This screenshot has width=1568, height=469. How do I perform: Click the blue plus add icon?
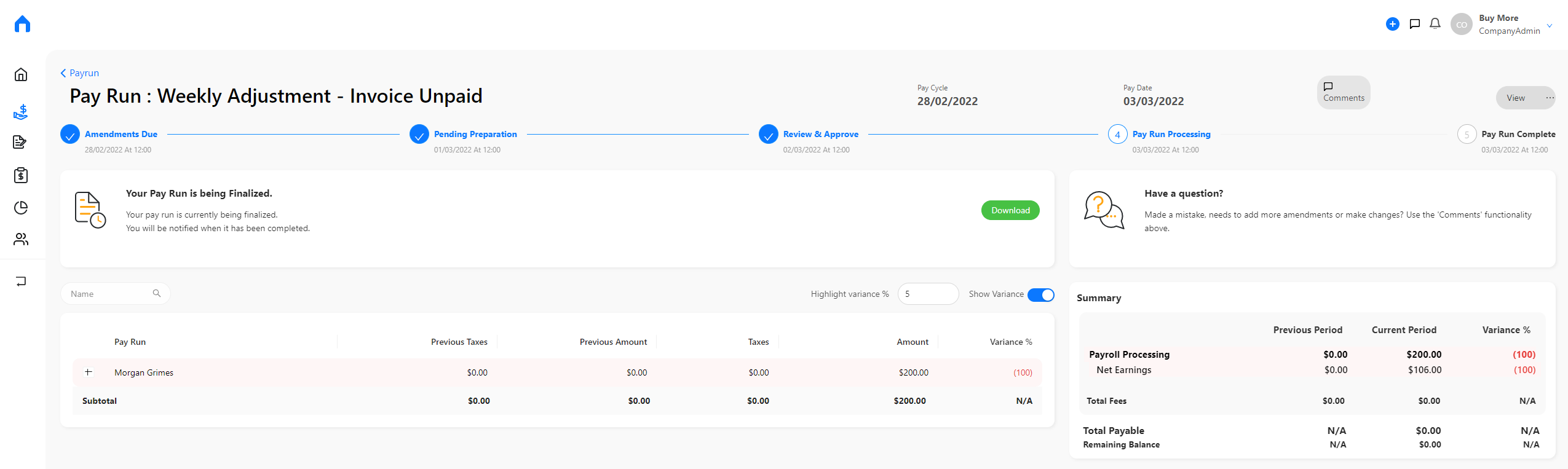(1393, 24)
